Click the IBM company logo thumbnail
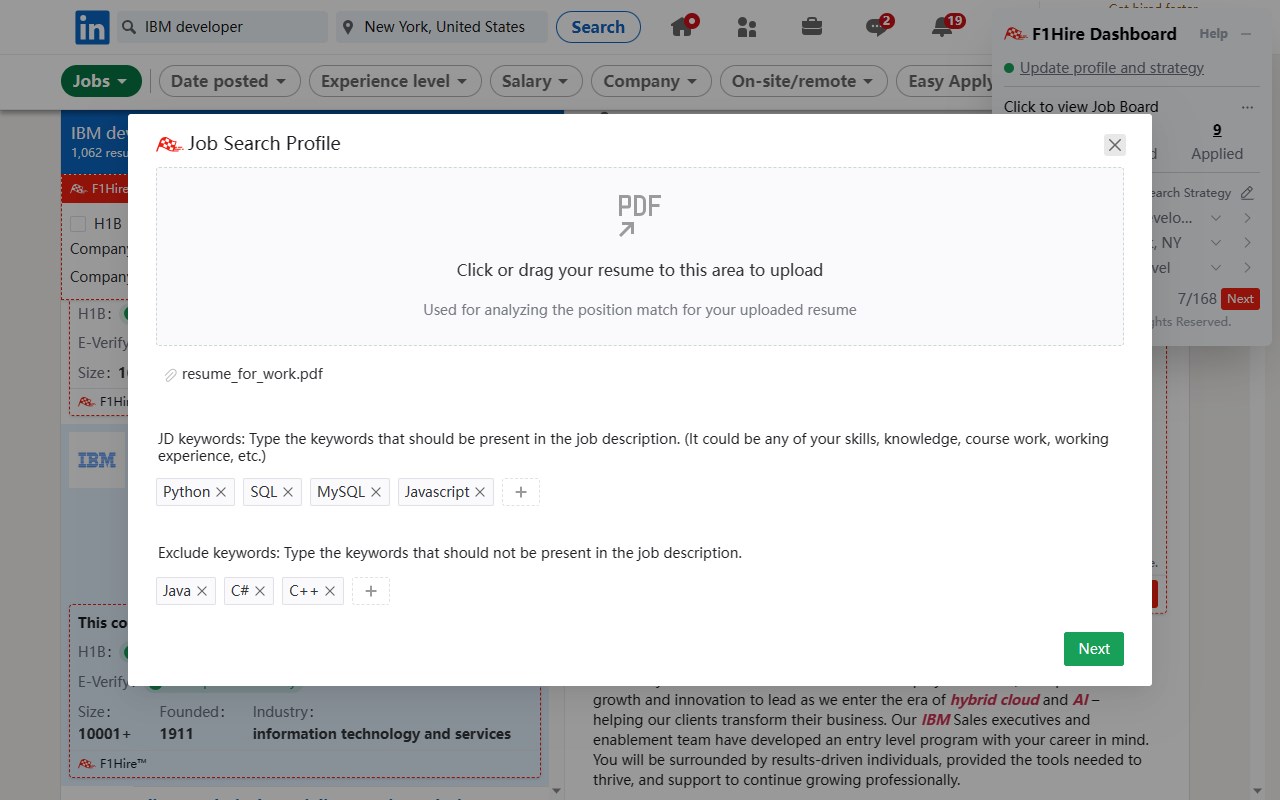The image size is (1280, 800). pos(97,460)
